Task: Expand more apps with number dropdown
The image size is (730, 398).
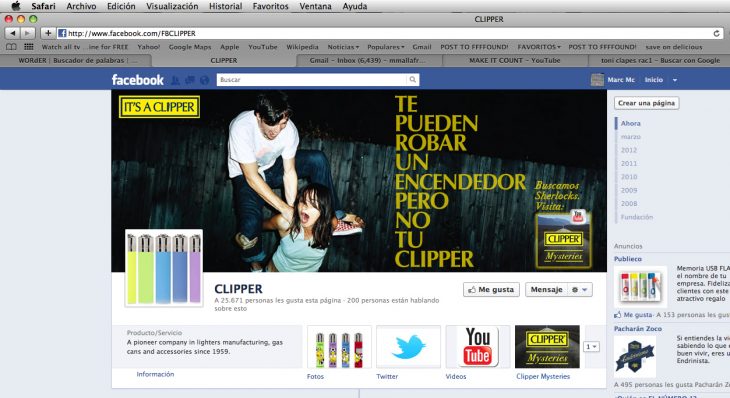Action: (x=591, y=347)
